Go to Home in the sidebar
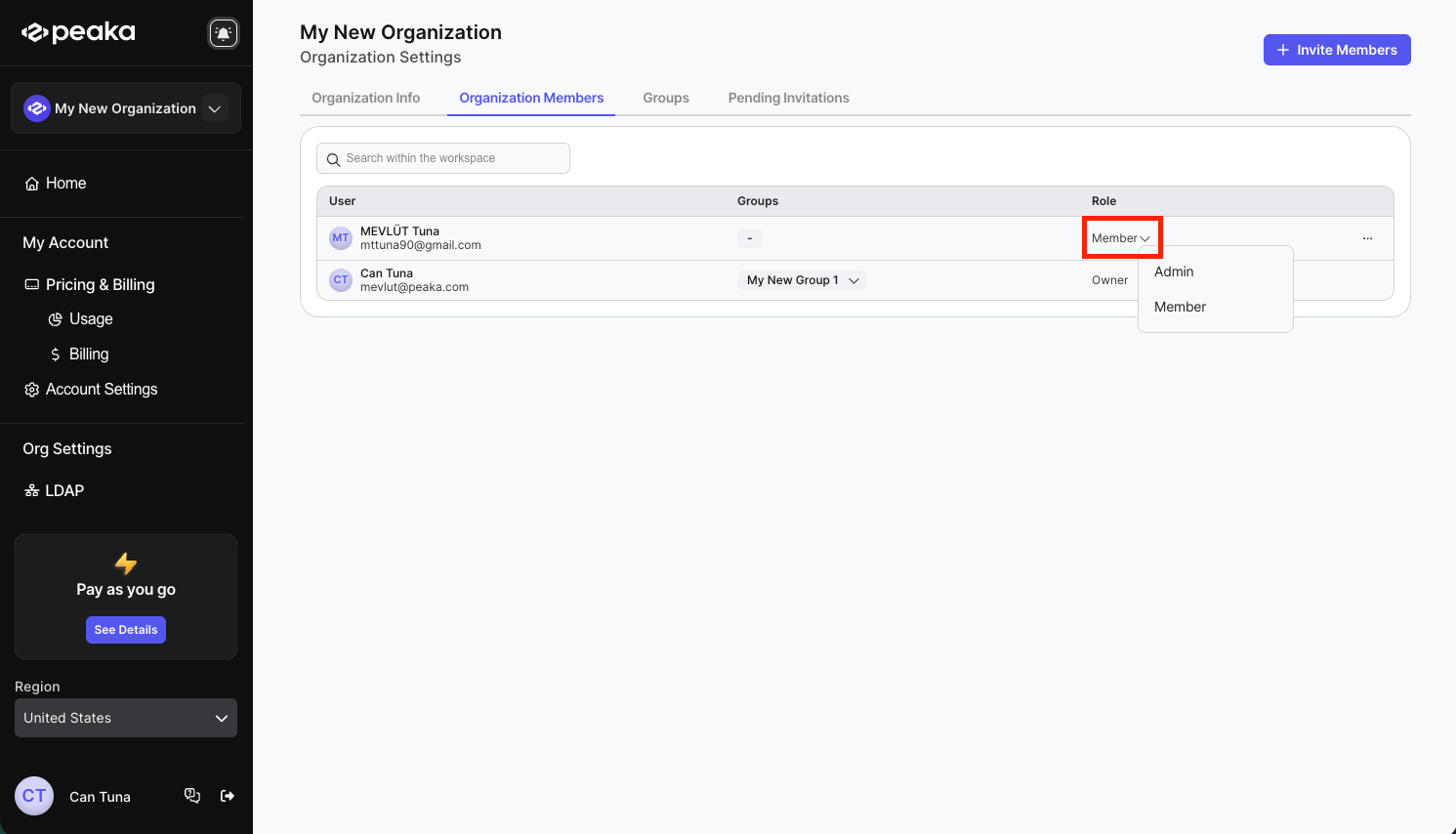Image resolution: width=1456 pixels, height=834 pixels. pyautogui.click(x=65, y=184)
